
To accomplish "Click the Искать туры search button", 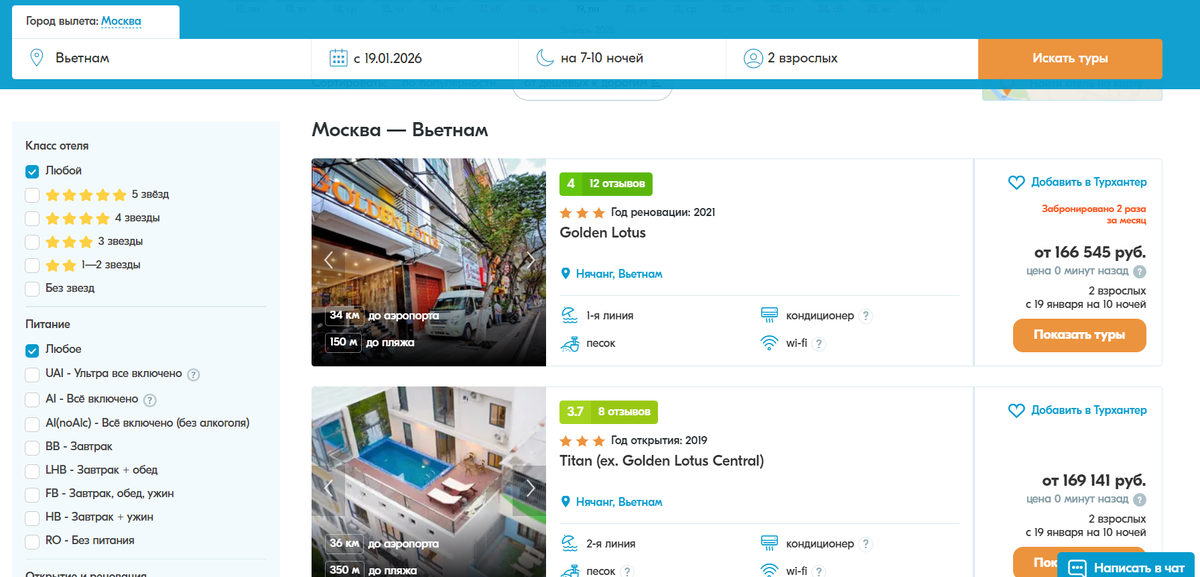I will pos(1070,58).
